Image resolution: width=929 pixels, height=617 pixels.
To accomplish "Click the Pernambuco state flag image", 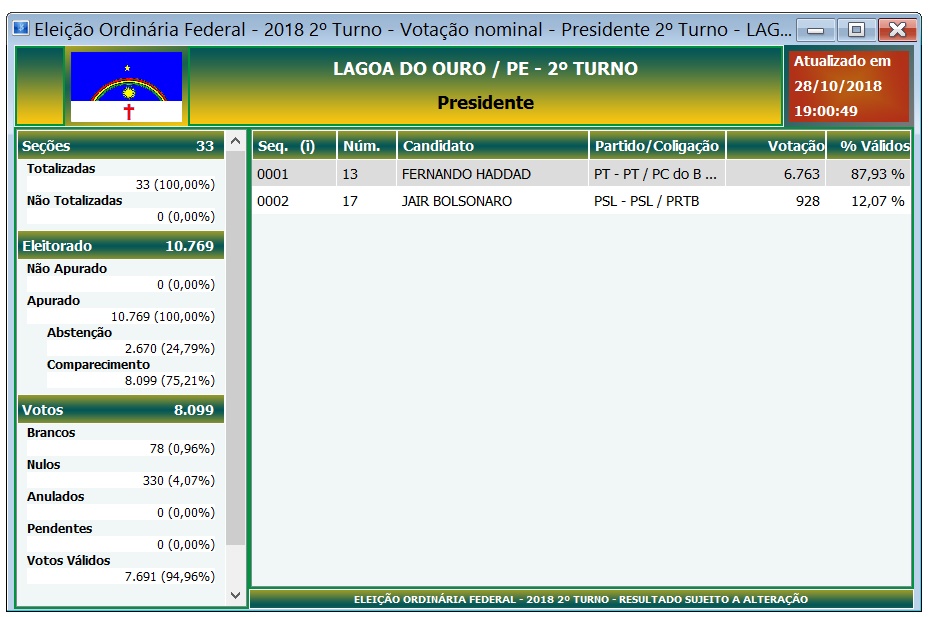I will pyautogui.click(x=126, y=87).
